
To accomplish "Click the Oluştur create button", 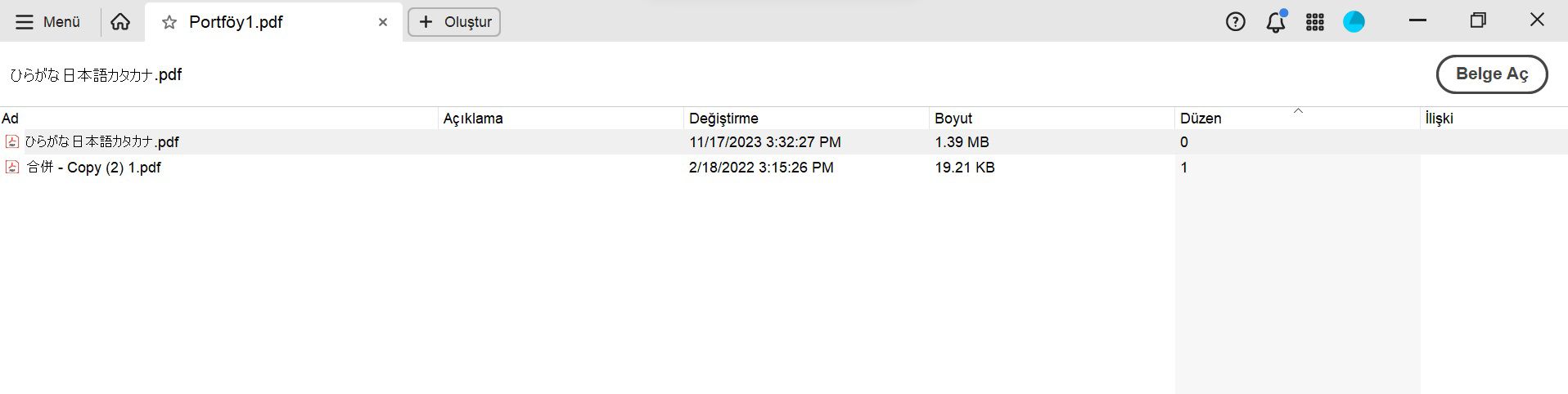I will coord(454,22).
